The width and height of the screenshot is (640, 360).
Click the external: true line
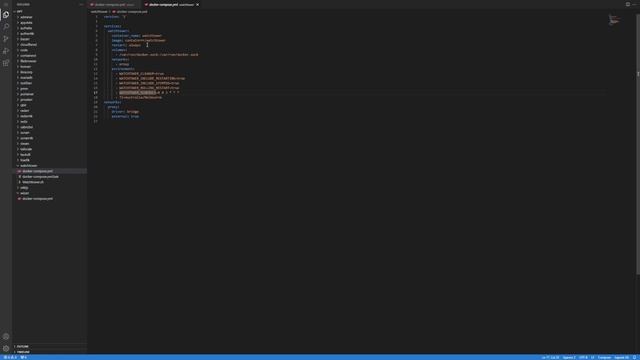click(125, 116)
